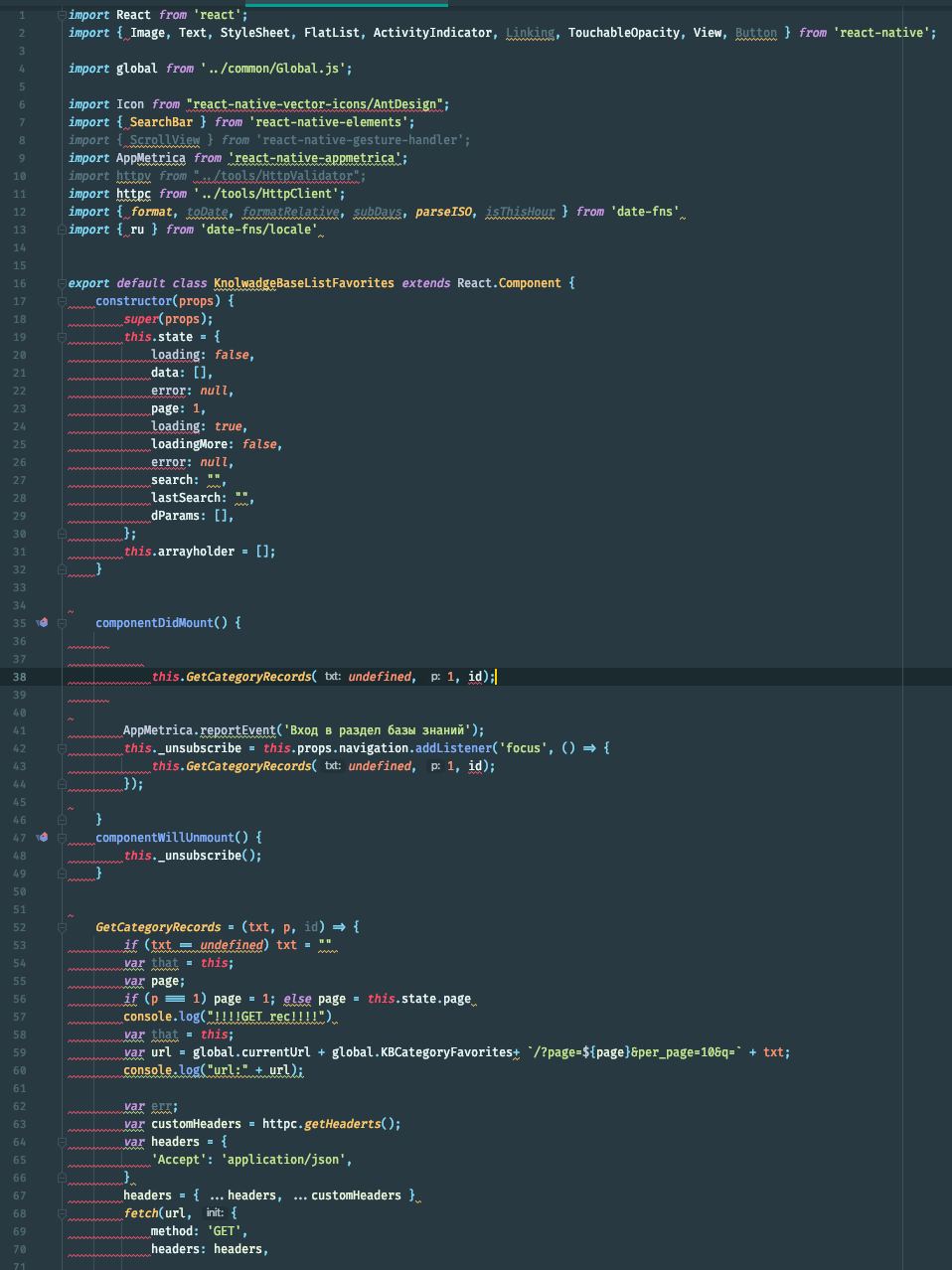The image size is (952, 1270).
Task: Click the override gutter icon beside componentWillUnmount
Action: [42, 838]
